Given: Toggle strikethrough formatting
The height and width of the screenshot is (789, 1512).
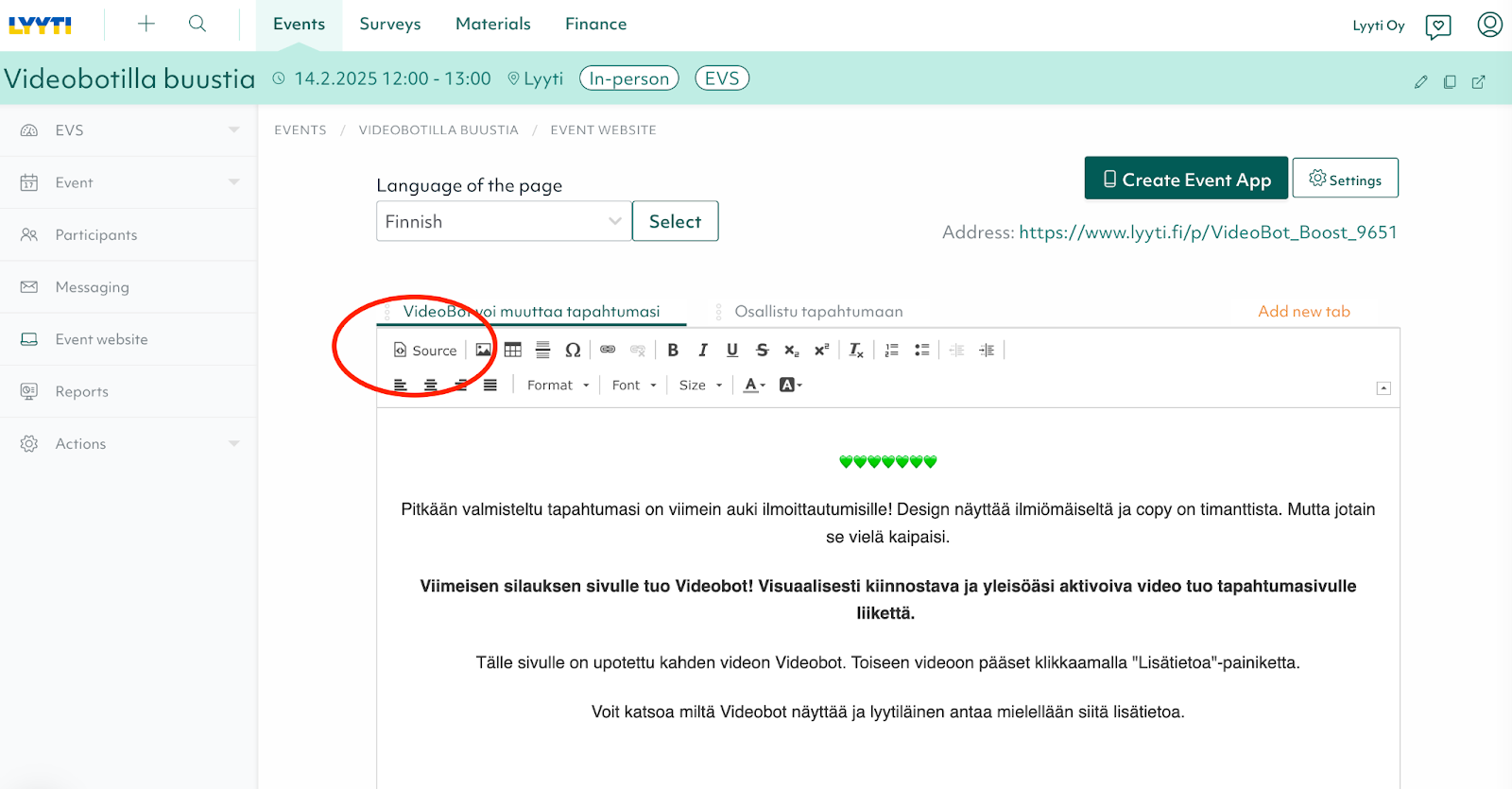Looking at the screenshot, I should click(x=763, y=350).
